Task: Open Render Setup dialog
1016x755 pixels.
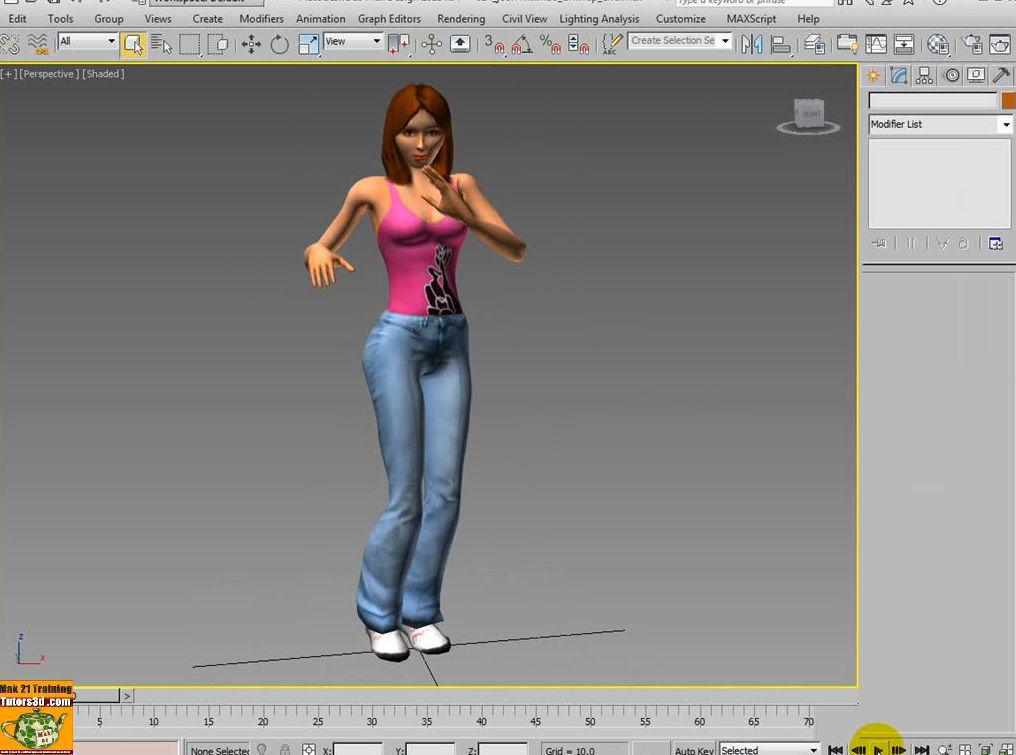Action: click(971, 45)
